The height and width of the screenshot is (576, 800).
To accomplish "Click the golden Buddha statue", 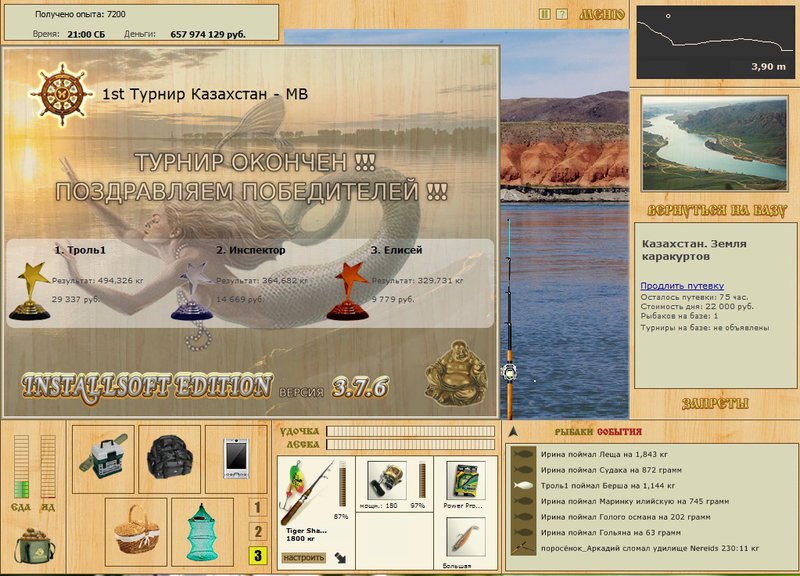I will pyautogui.click(x=456, y=372).
